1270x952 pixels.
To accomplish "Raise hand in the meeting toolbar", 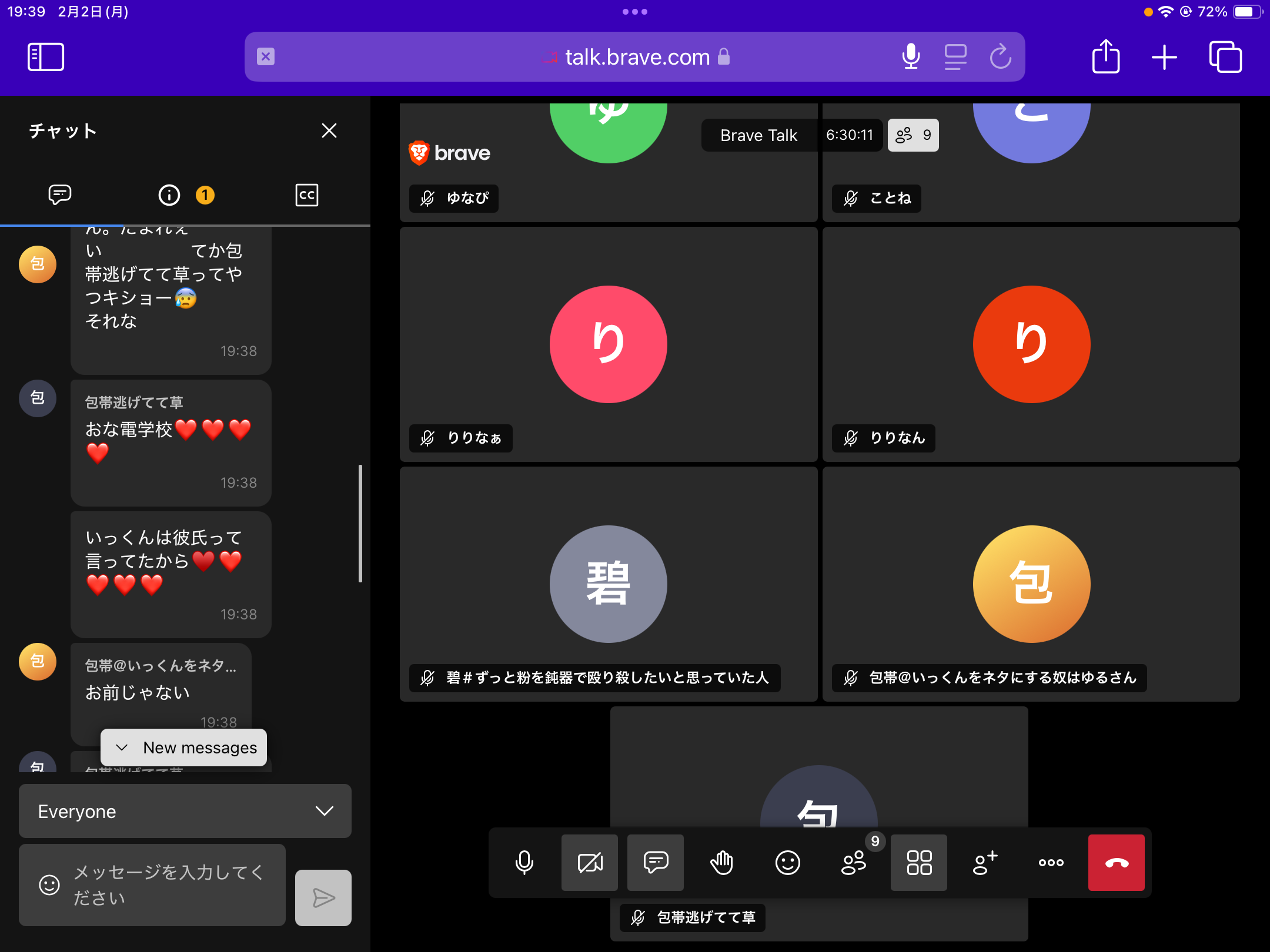I will coord(721,862).
